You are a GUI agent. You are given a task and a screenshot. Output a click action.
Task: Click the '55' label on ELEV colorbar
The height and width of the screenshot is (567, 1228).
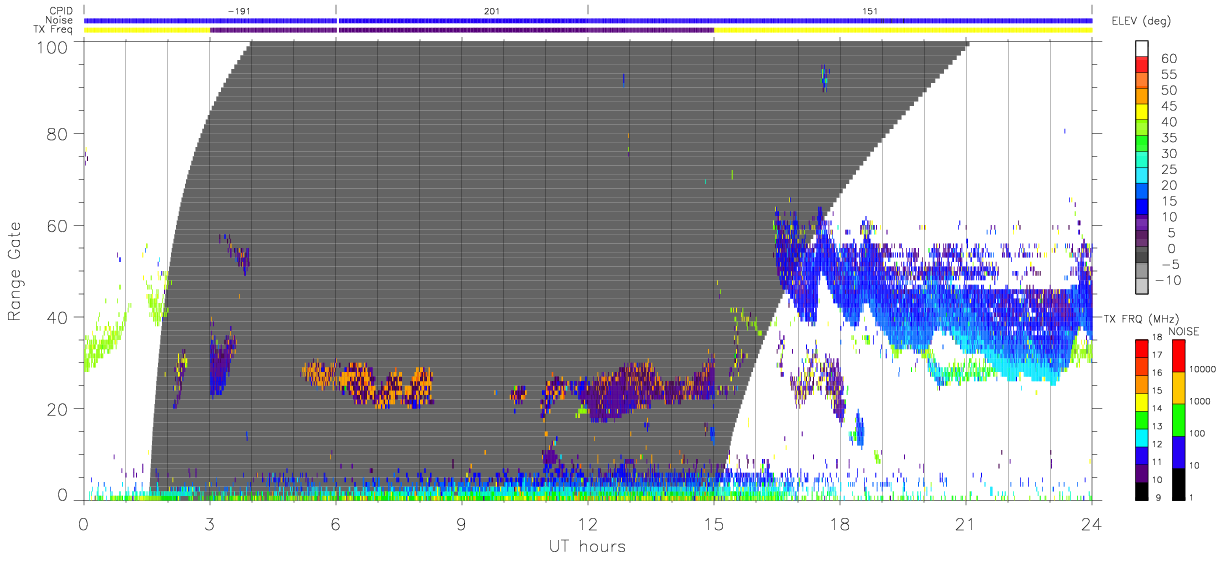pos(1169,74)
